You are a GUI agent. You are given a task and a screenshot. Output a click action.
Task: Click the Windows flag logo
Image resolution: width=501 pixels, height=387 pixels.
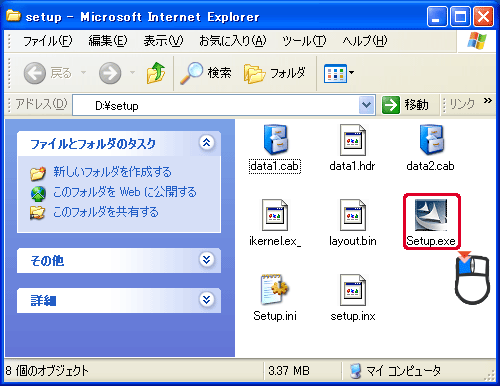click(x=477, y=41)
